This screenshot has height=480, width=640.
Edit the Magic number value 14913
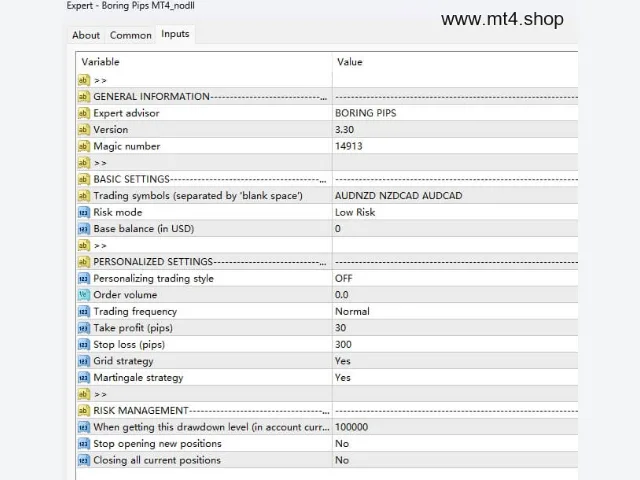348,146
